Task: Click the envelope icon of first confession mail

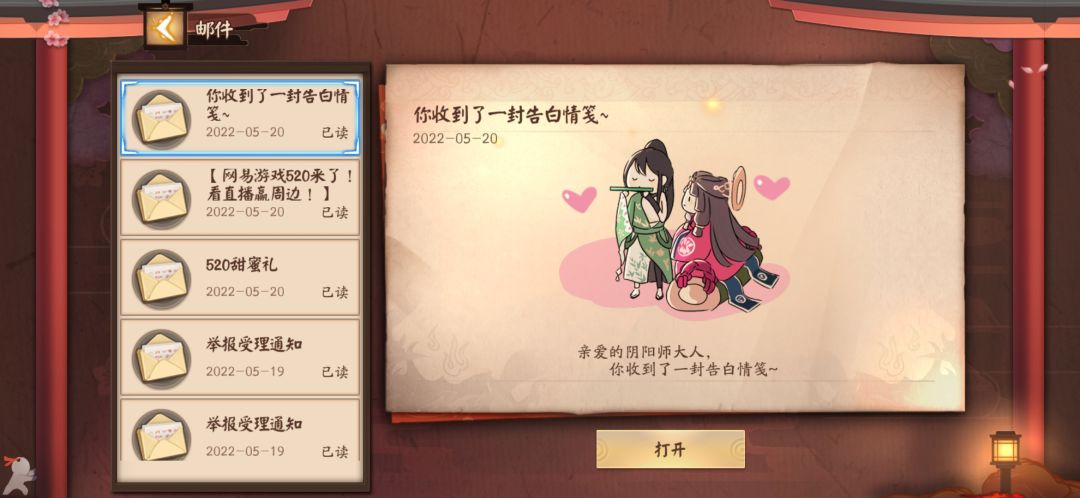Action: 162,118
